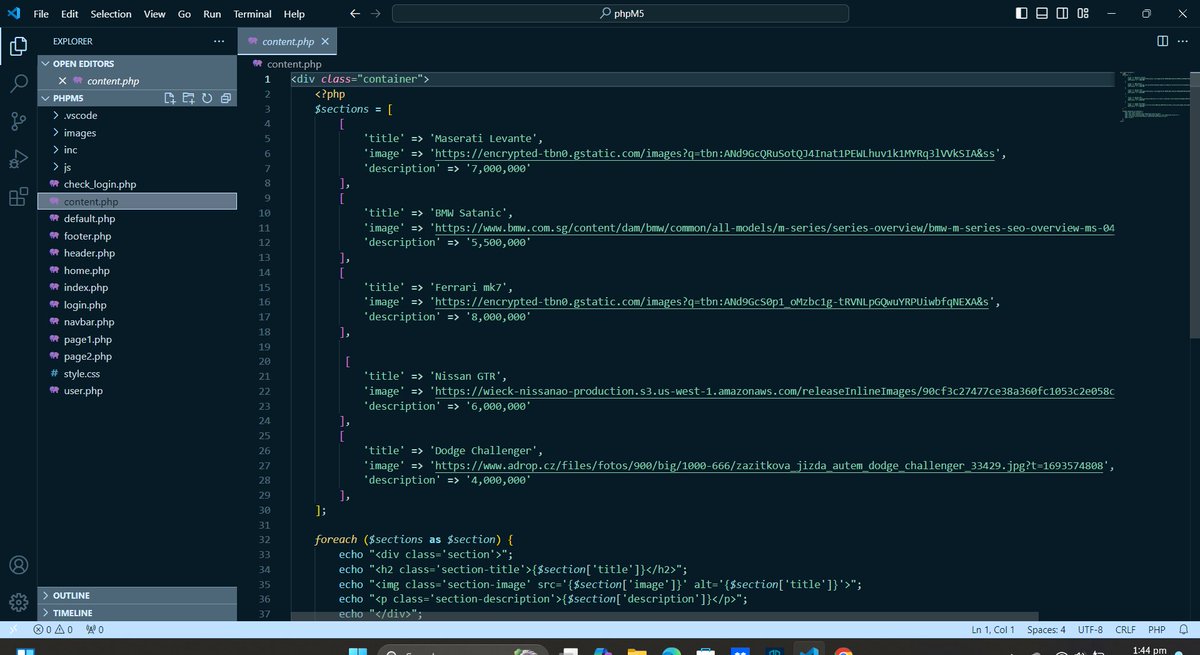The height and width of the screenshot is (655, 1200).
Task: Open the Selection menu
Action: pos(111,14)
